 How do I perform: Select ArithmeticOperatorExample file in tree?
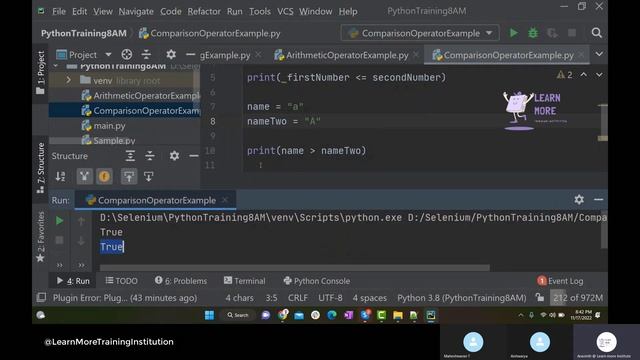click(141, 96)
